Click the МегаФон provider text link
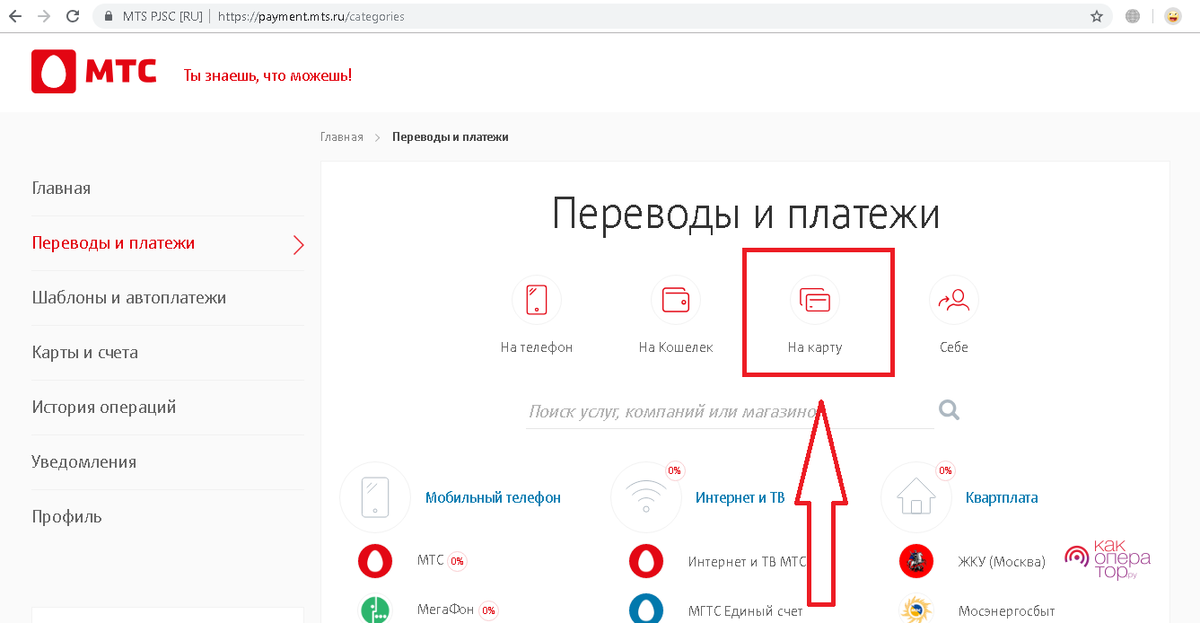 pos(445,610)
